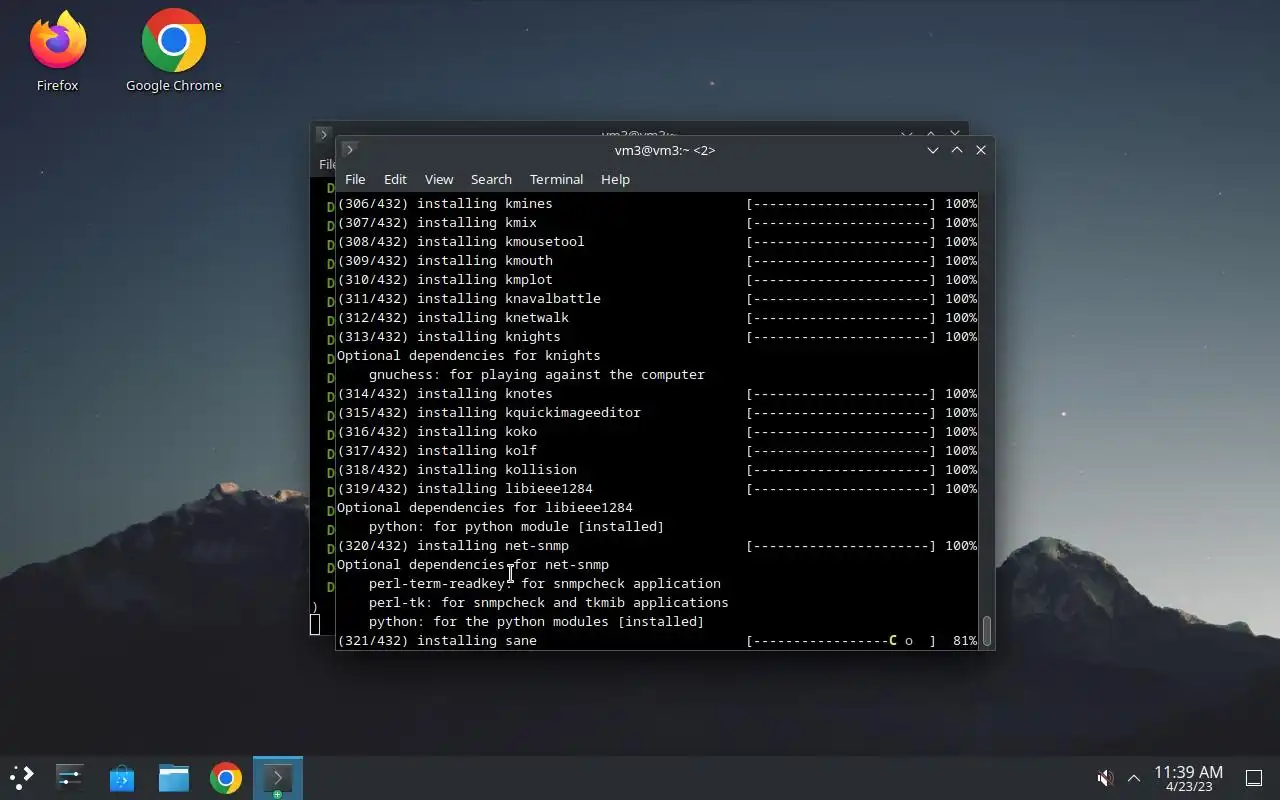Click the line installing net-snmp

(x=657, y=545)
